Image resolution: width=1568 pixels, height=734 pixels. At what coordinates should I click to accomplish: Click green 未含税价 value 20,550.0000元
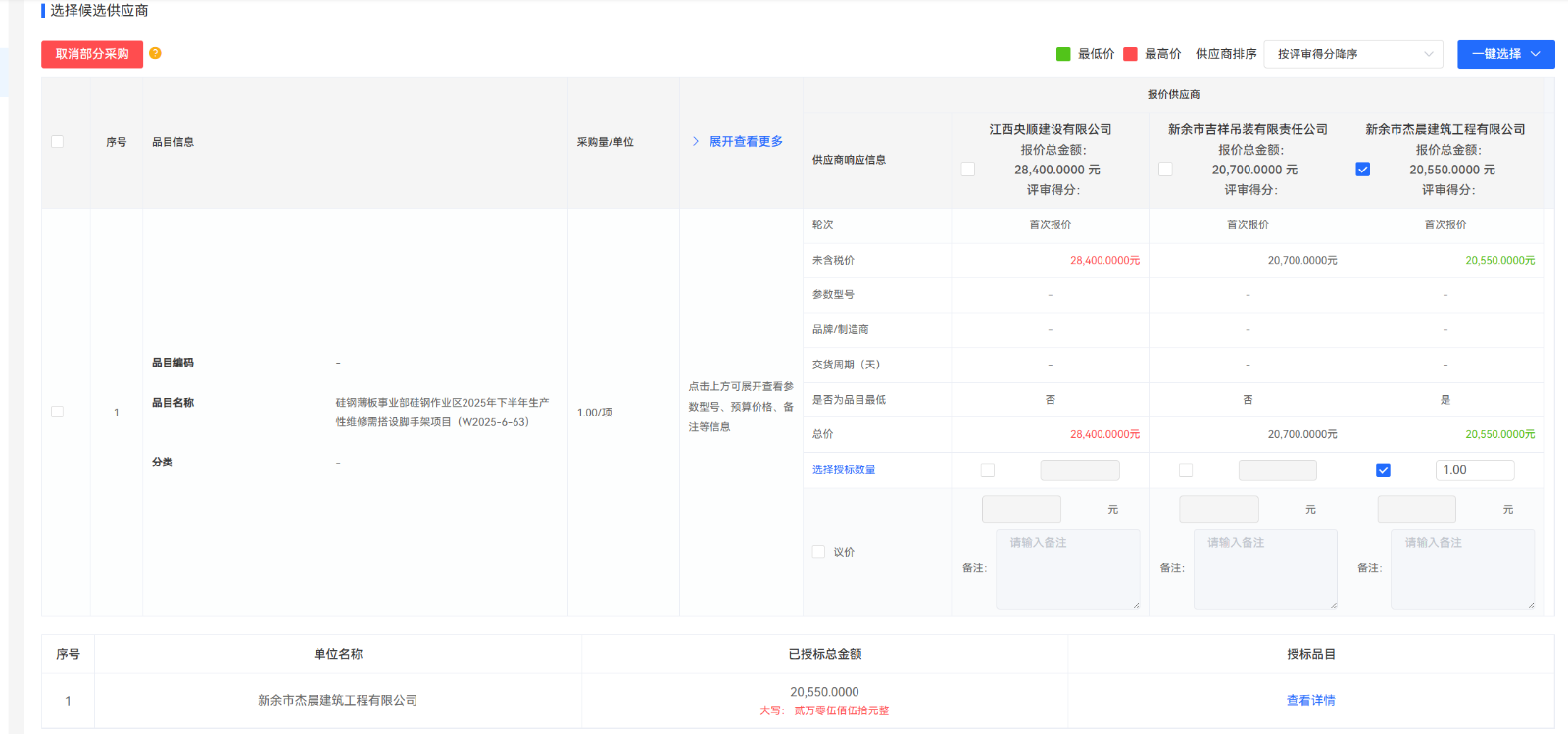[1500, 261]
